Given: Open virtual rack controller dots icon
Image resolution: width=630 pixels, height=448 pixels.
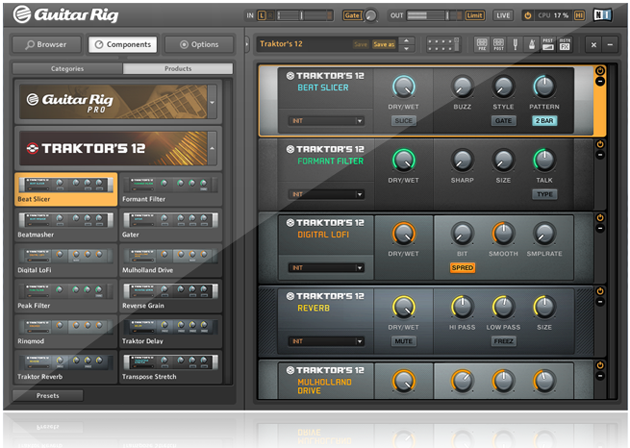Looking at the screenshot, I should pyautogui.click(x=442, y=44).
